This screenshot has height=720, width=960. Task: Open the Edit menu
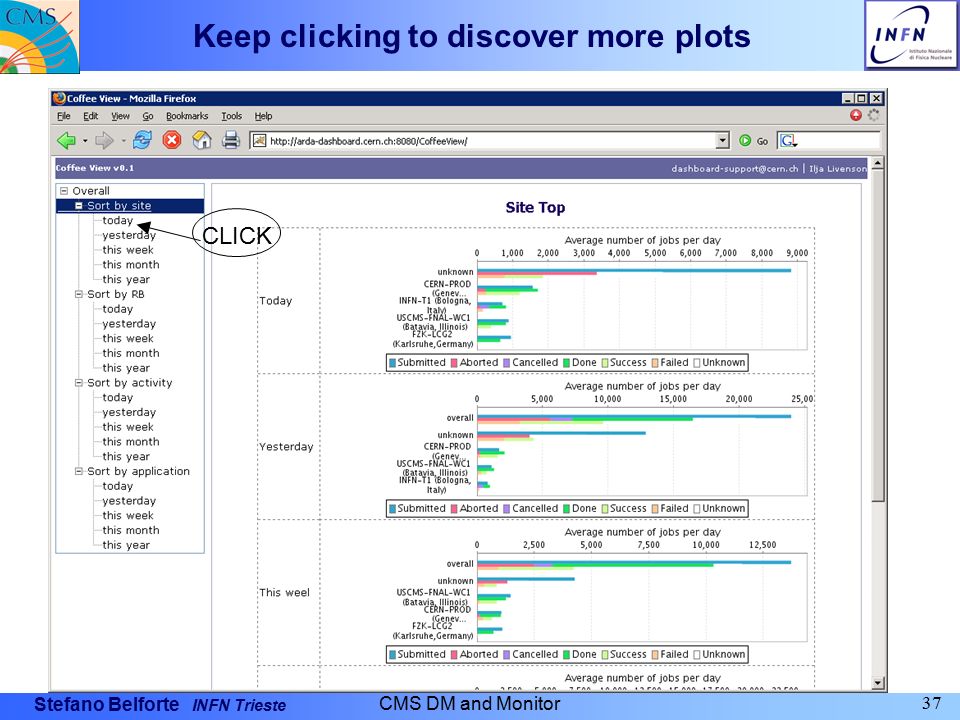coord(91,116)
